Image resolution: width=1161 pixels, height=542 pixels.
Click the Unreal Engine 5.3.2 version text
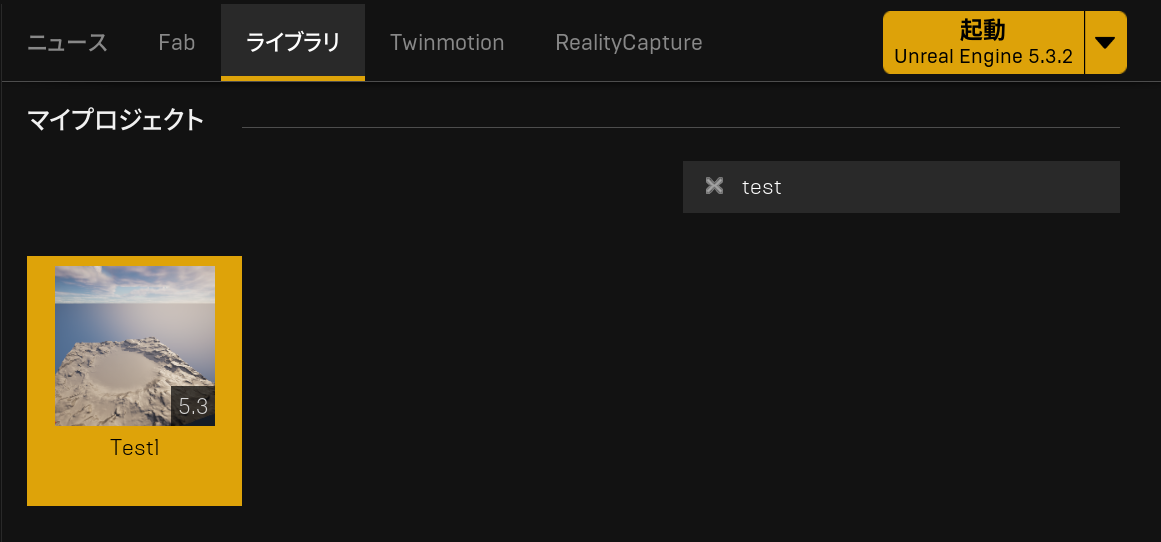[983, 57]
